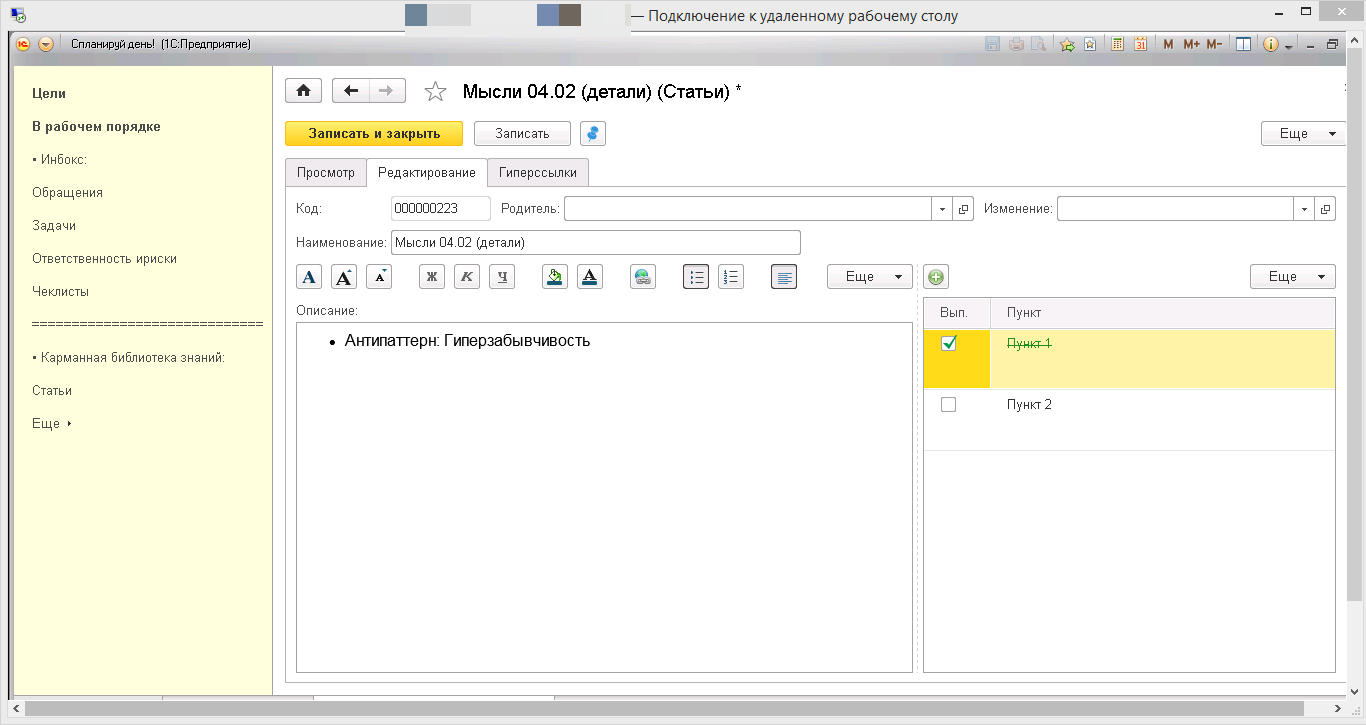Check the Пункт 2 checkbox
Viewport: 1366px width, 725px height.
(x=949, y=405)
